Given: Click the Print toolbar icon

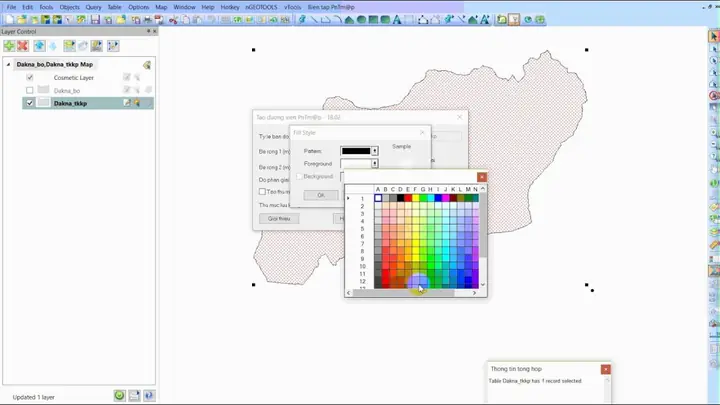Looking at the screenshot, I should click(148, 20).
